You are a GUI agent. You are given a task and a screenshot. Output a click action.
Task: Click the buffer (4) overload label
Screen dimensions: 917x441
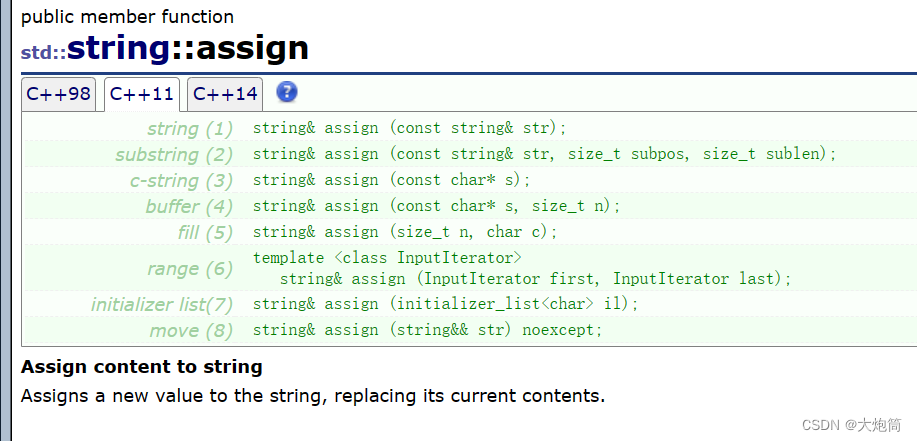(189, 206)
